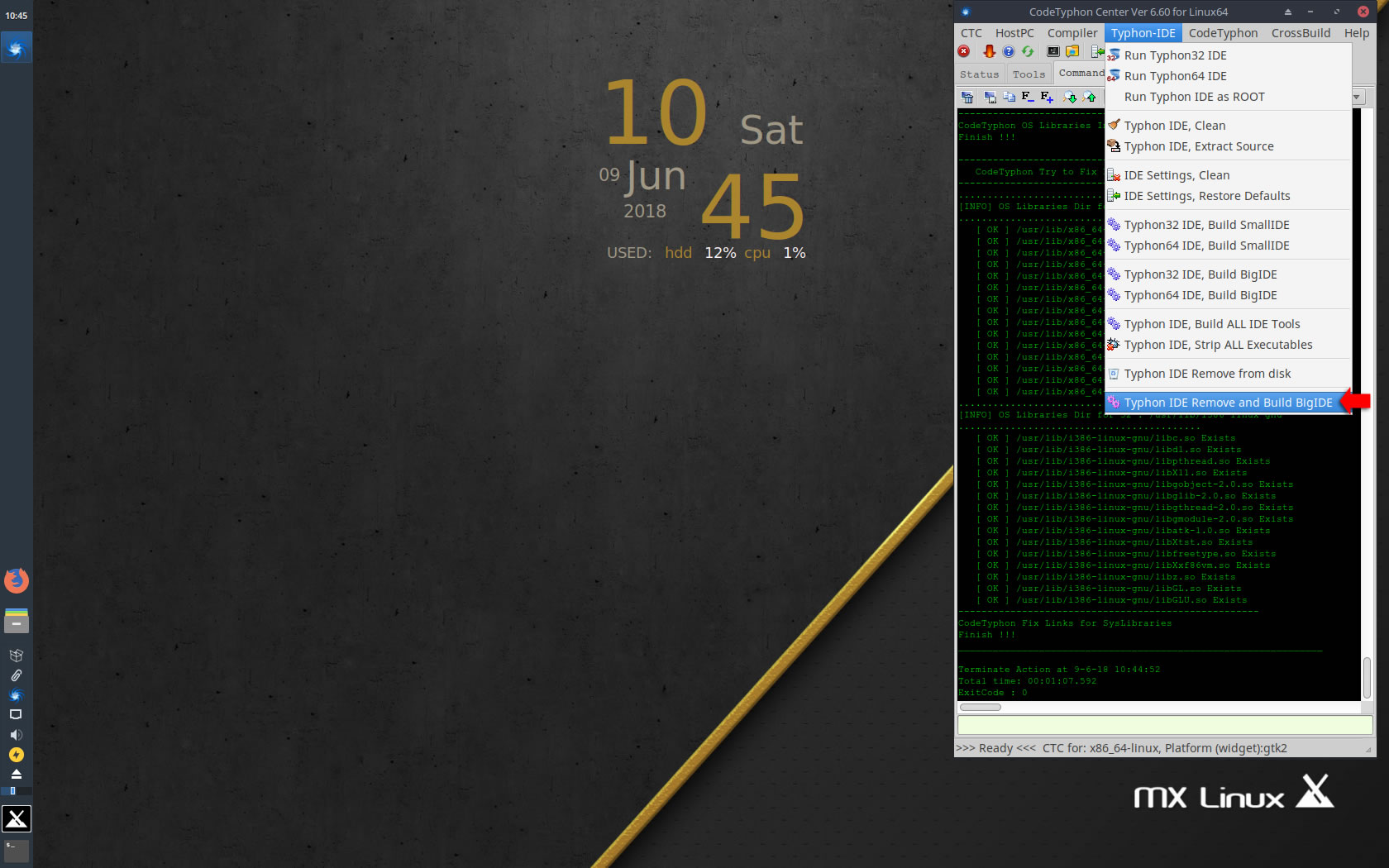Screen dimensions: 1389x868
Task: Open the CTC menu
Action: [x=971, y=33]
